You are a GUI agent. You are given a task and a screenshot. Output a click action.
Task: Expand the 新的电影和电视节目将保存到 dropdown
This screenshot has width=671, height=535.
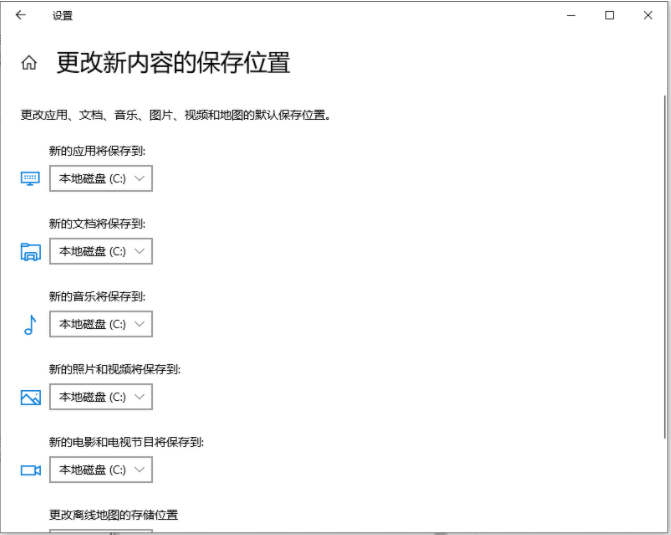pyautogui.click(x=101, y=469)
